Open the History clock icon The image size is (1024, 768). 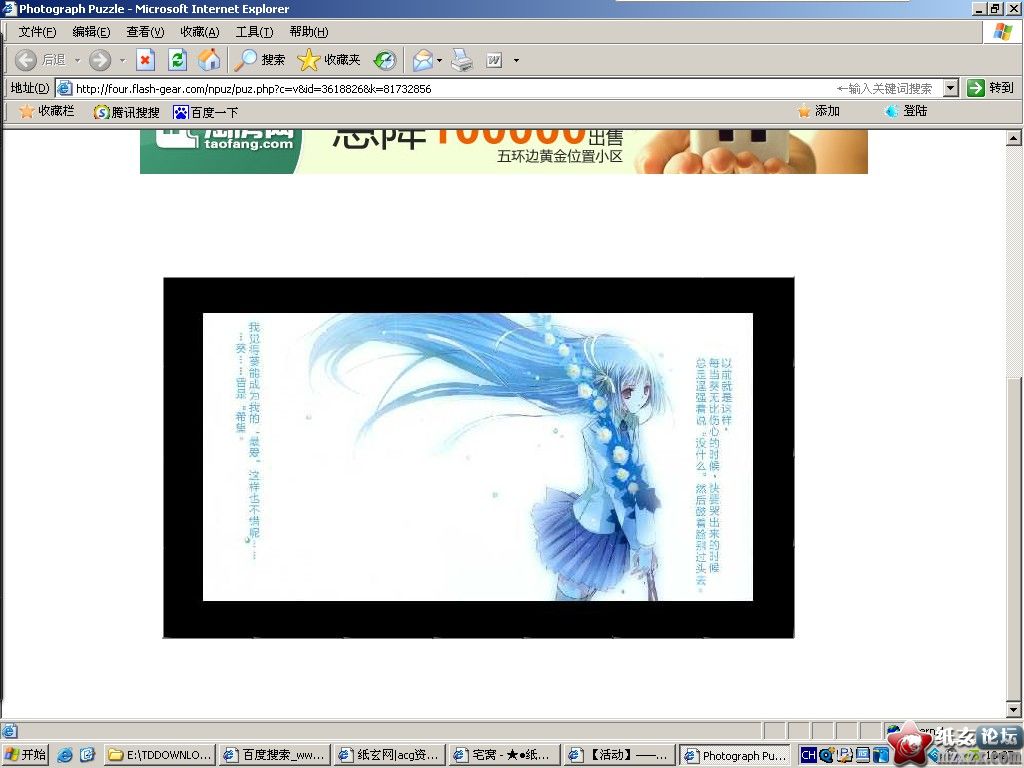coord(385,60)
